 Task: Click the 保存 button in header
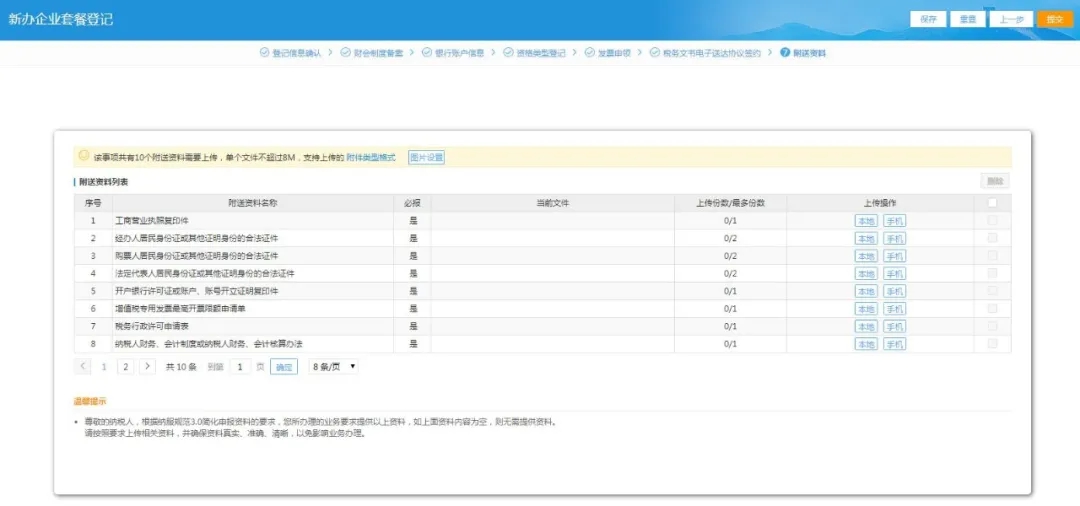(x=928, y=19)
